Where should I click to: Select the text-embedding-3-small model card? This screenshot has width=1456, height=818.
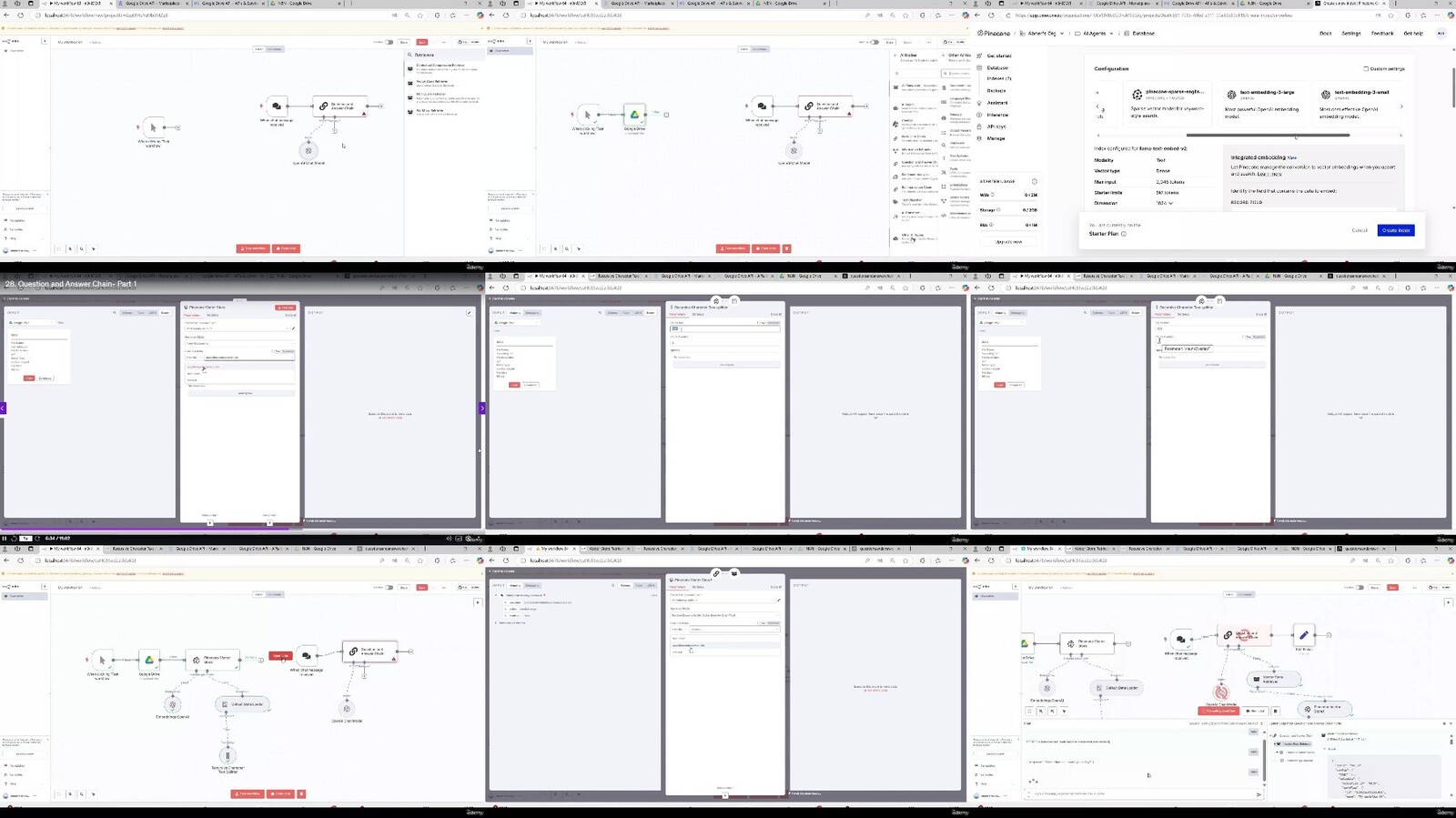click(x=1358, y=104)
